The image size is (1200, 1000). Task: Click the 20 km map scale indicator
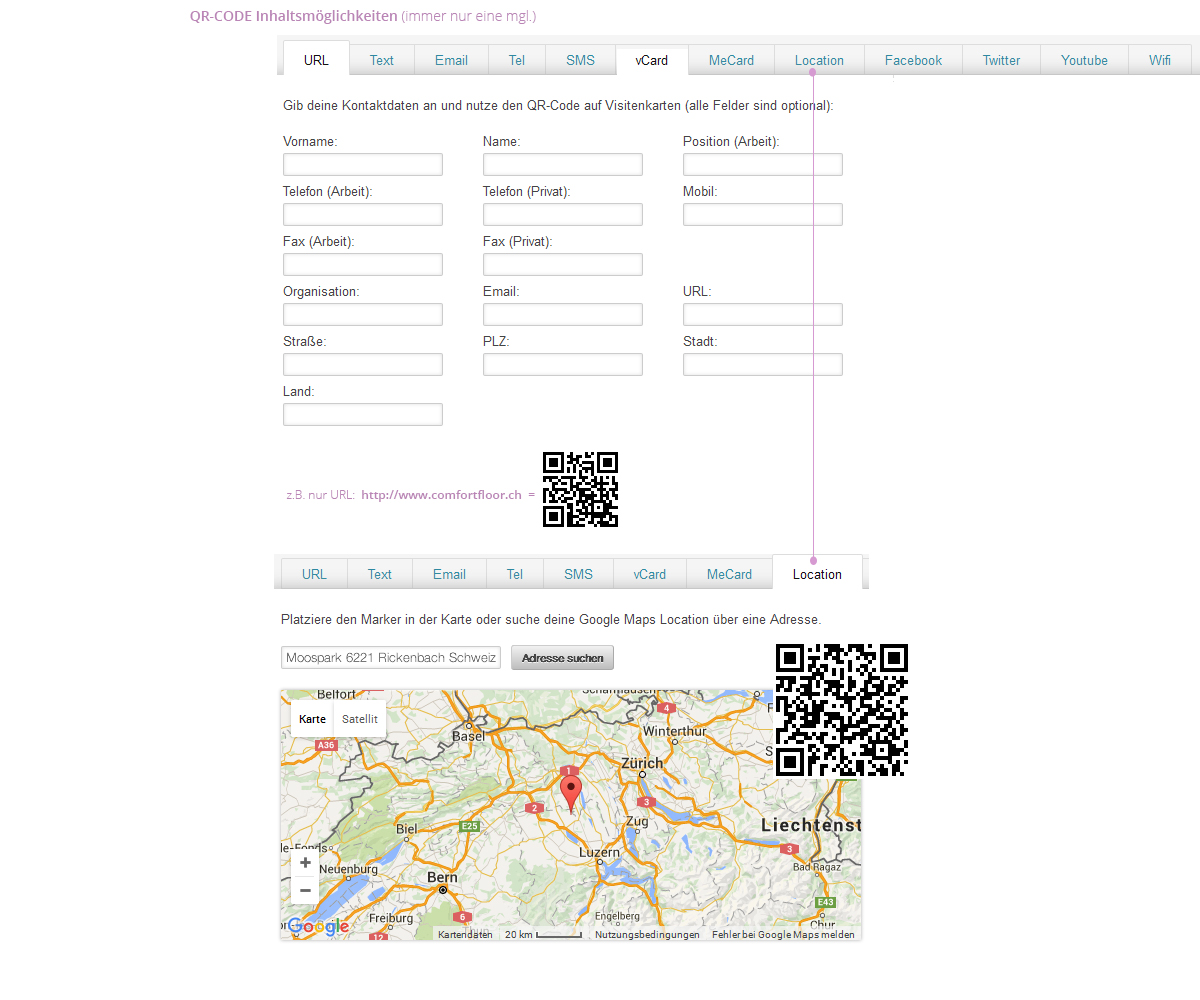pos(543,935)
